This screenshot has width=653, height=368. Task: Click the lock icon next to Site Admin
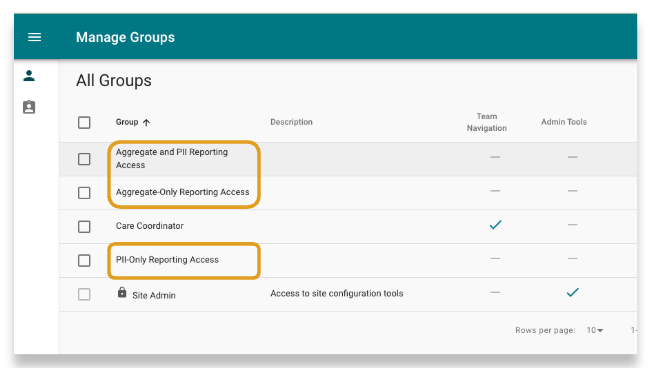(x=122, y=292)
